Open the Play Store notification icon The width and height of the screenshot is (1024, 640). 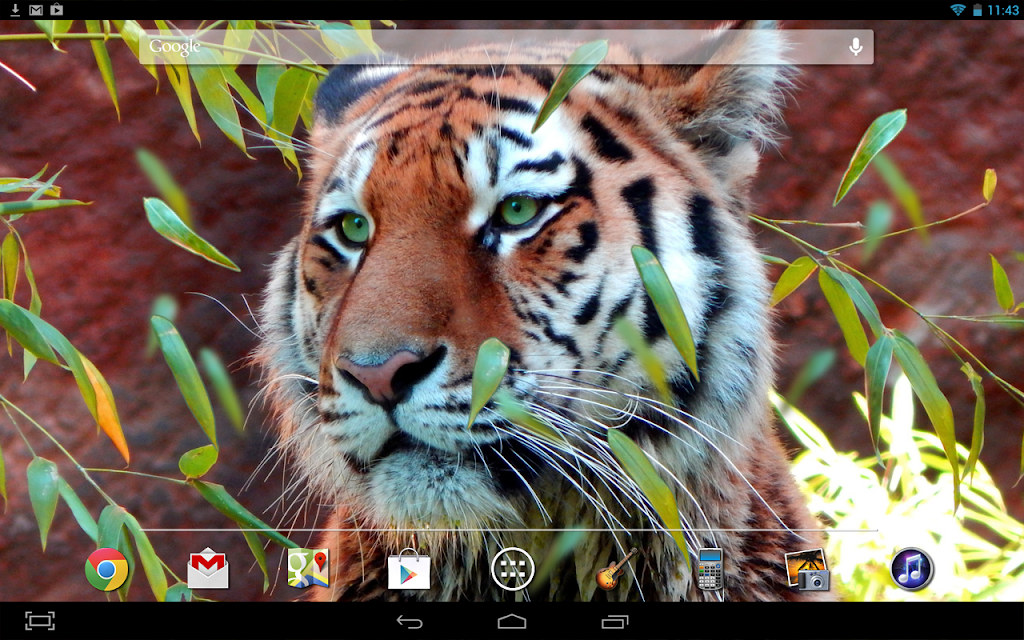57,9
